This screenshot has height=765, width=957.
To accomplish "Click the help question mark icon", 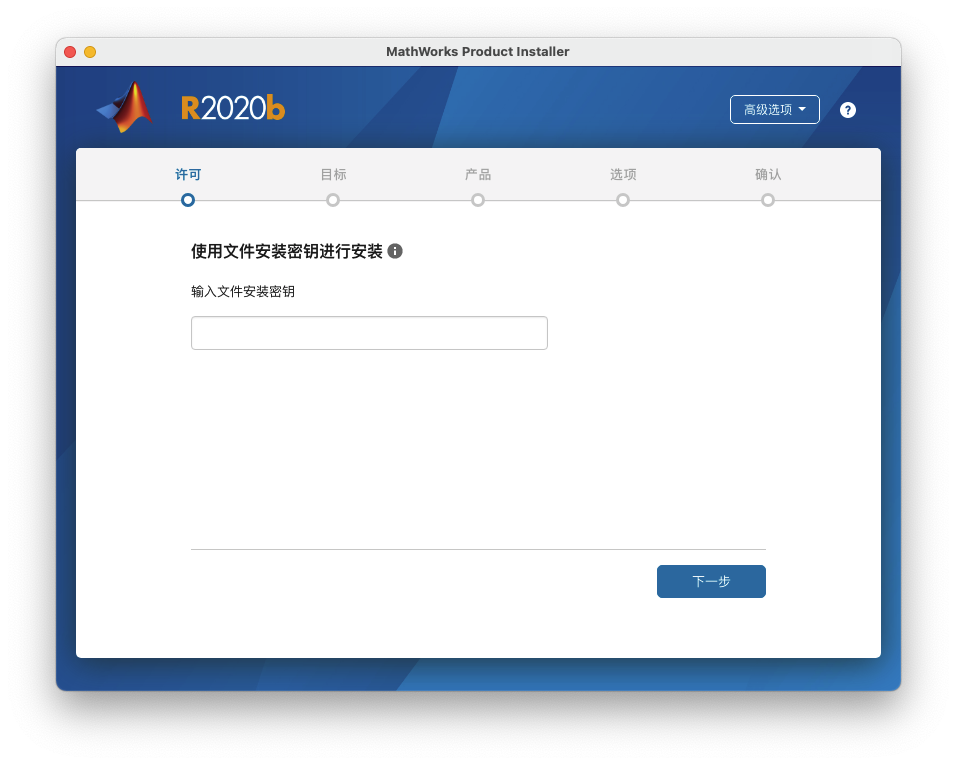I will (847, 110).
